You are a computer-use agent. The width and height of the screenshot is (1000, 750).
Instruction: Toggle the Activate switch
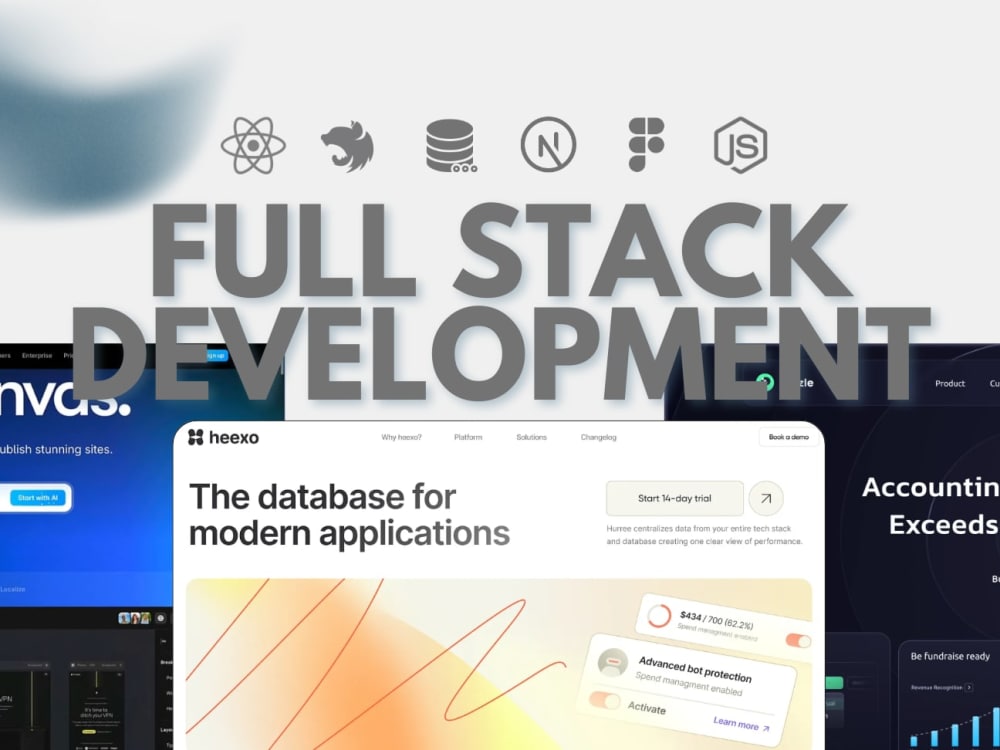tap(604, 700)
